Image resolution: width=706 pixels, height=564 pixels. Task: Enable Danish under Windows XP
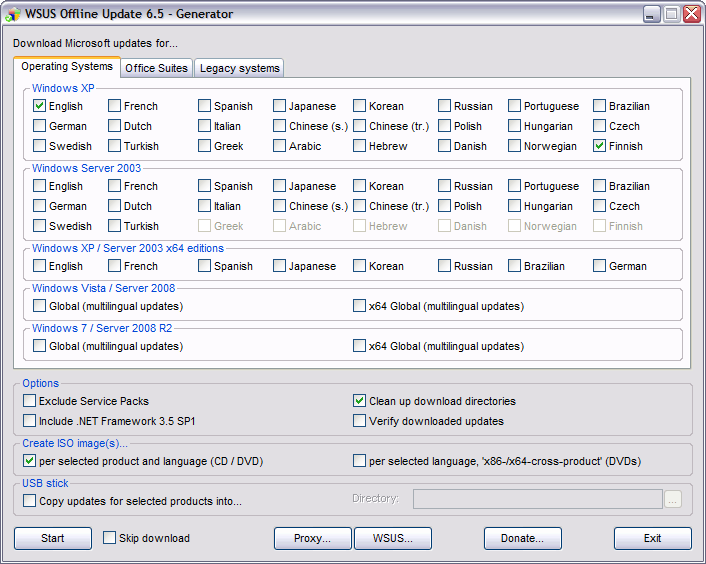[x=444, y=146]
